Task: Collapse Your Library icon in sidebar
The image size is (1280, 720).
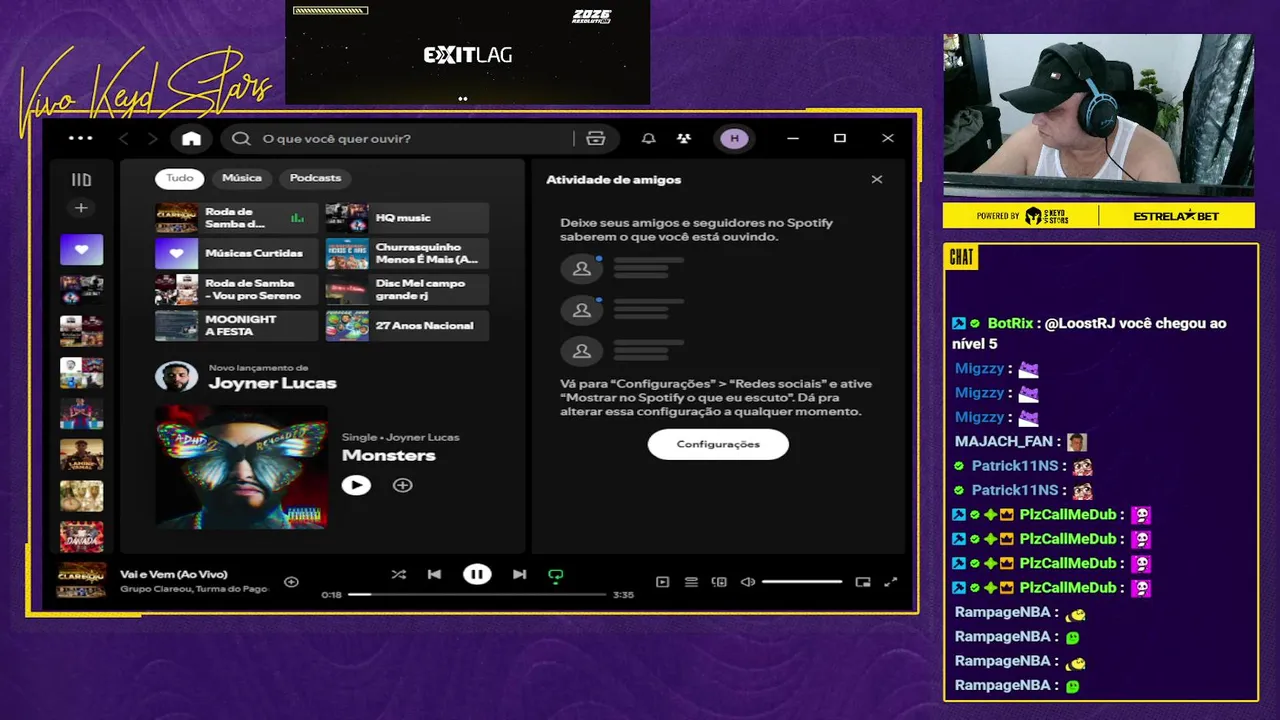Action: click(x=81, y=180)
